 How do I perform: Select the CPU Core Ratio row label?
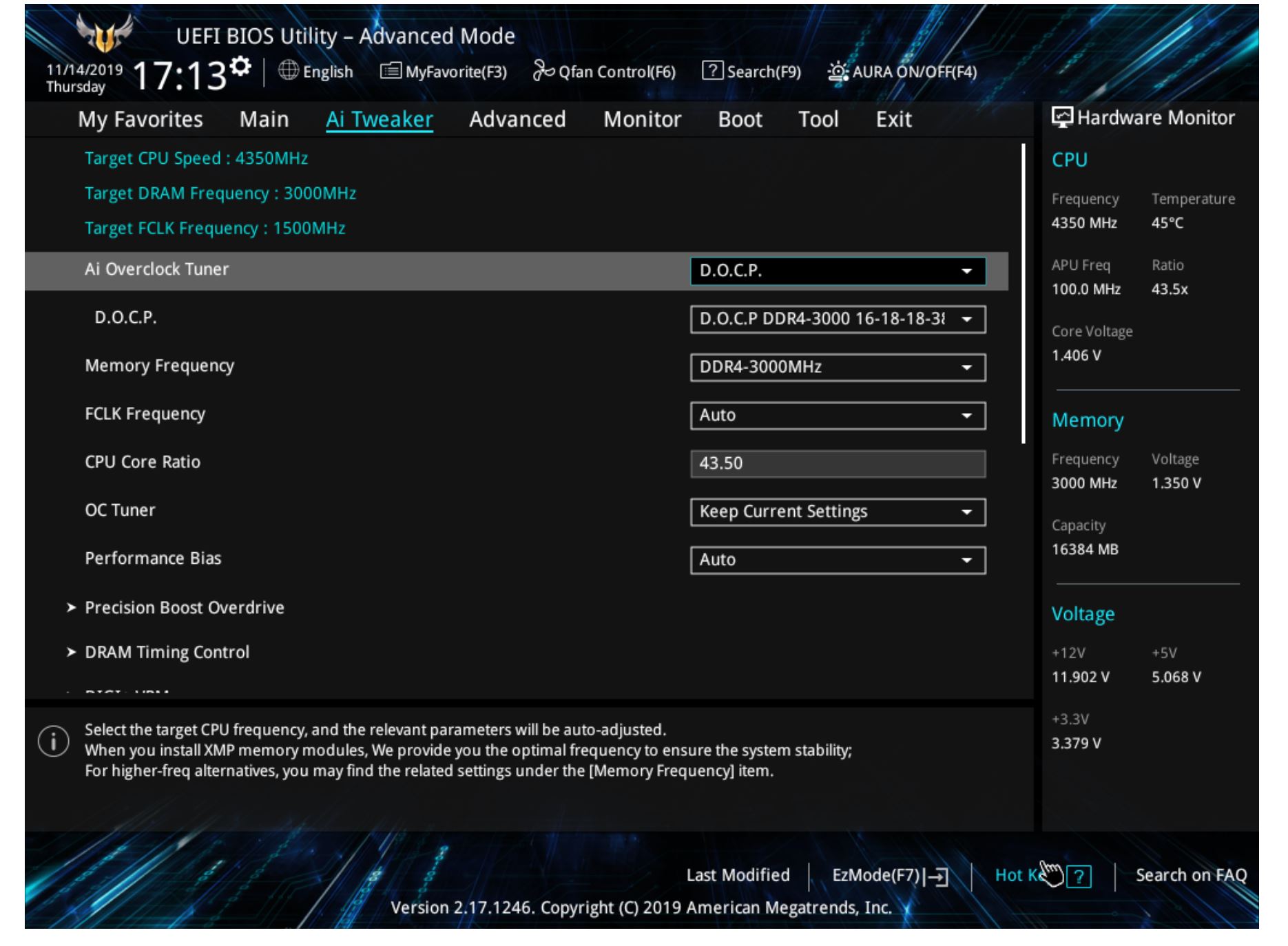[x=143, y=462]
